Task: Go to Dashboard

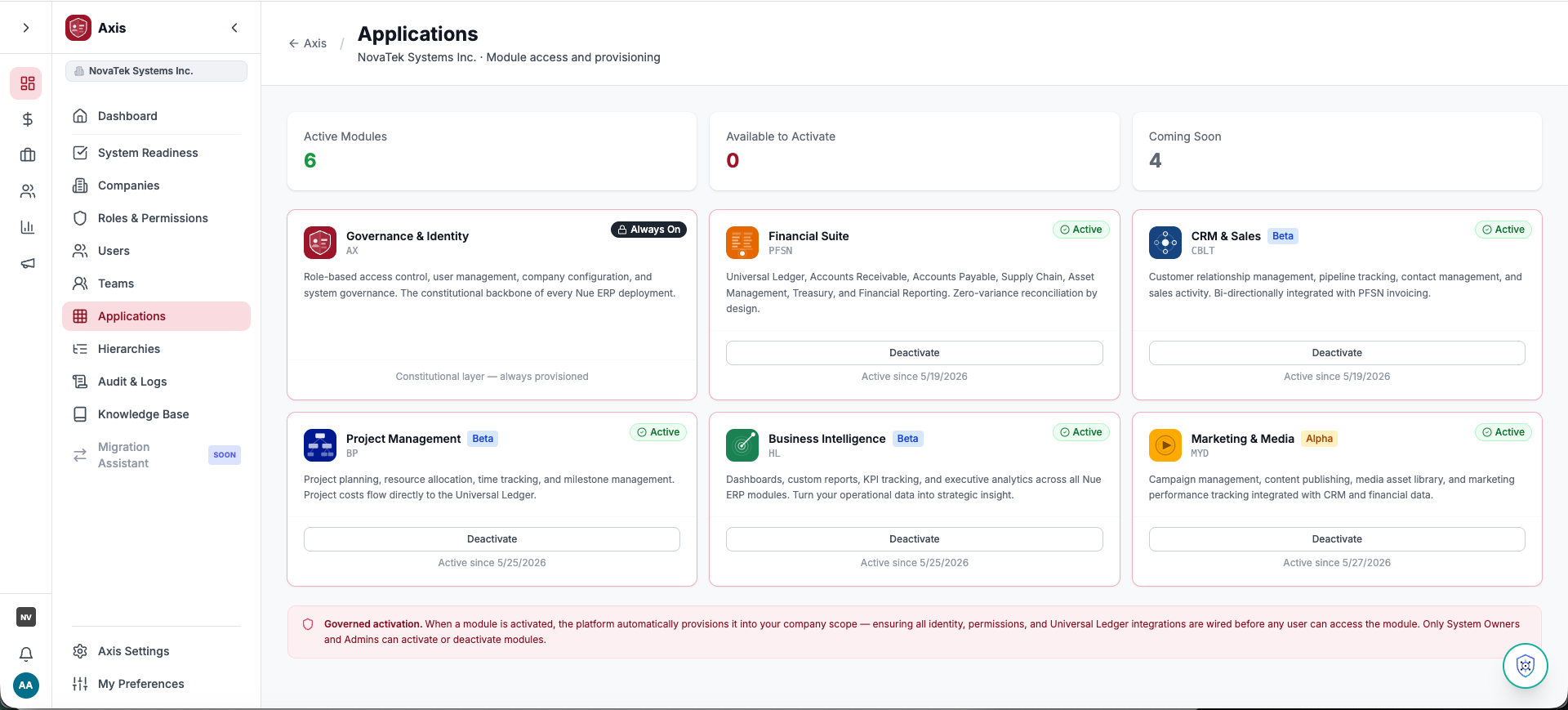Action: [x=156, y=116]
